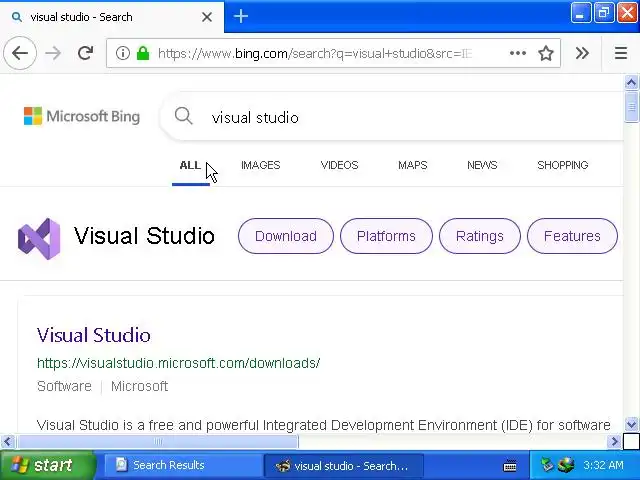640x480 pixels.
Task: Activate visual studio - Search taskbar button
Action: point(343,465)
